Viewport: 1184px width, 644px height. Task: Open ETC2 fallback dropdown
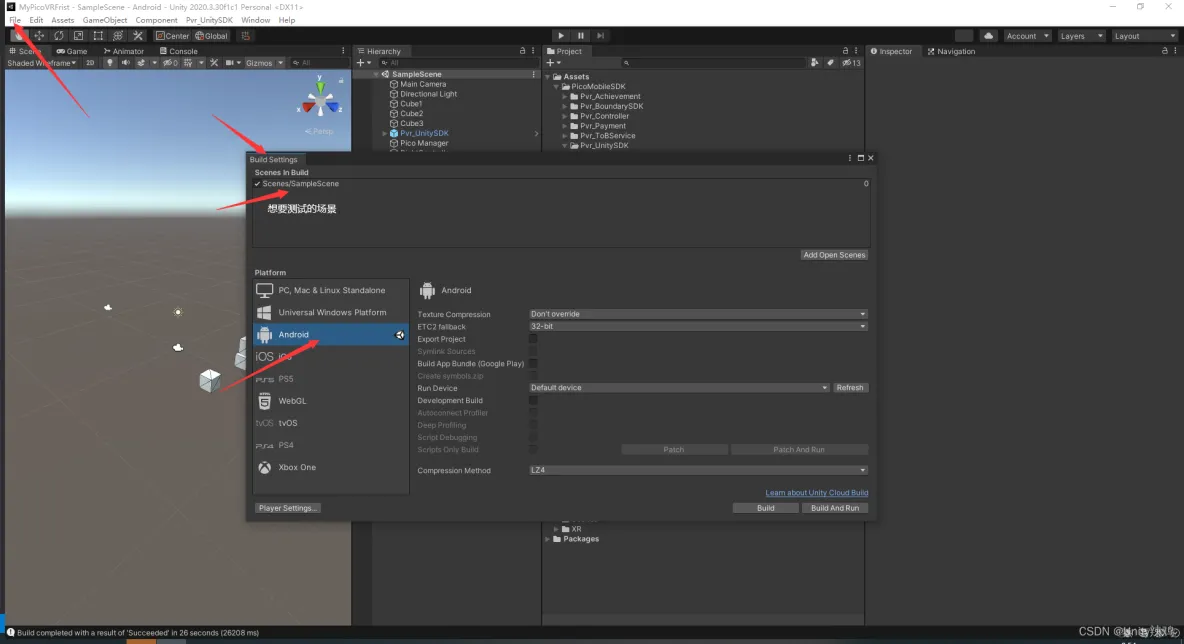point(698,326)
